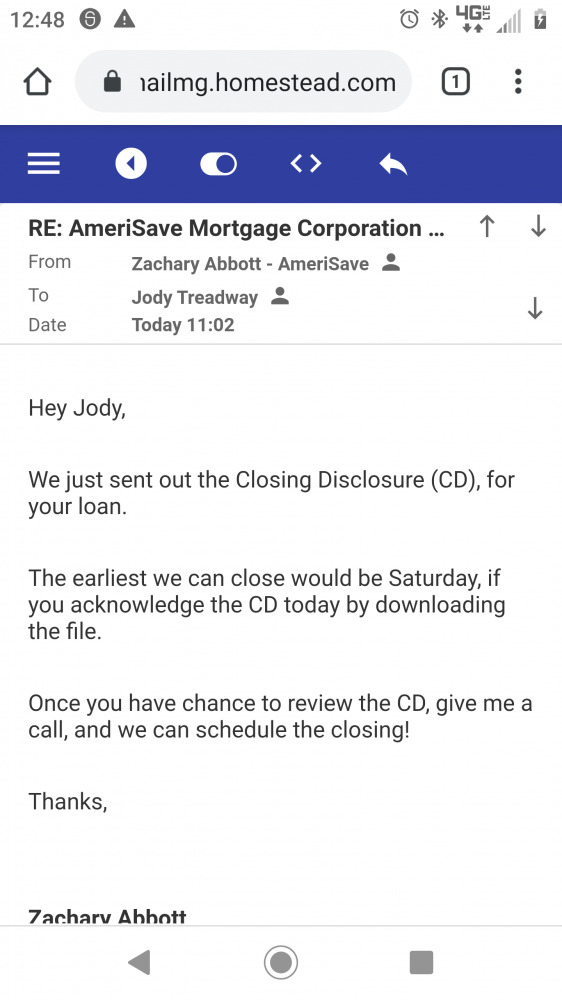View message source via code brackets icon
562x1000 pixels.
[x=306, y=165]
